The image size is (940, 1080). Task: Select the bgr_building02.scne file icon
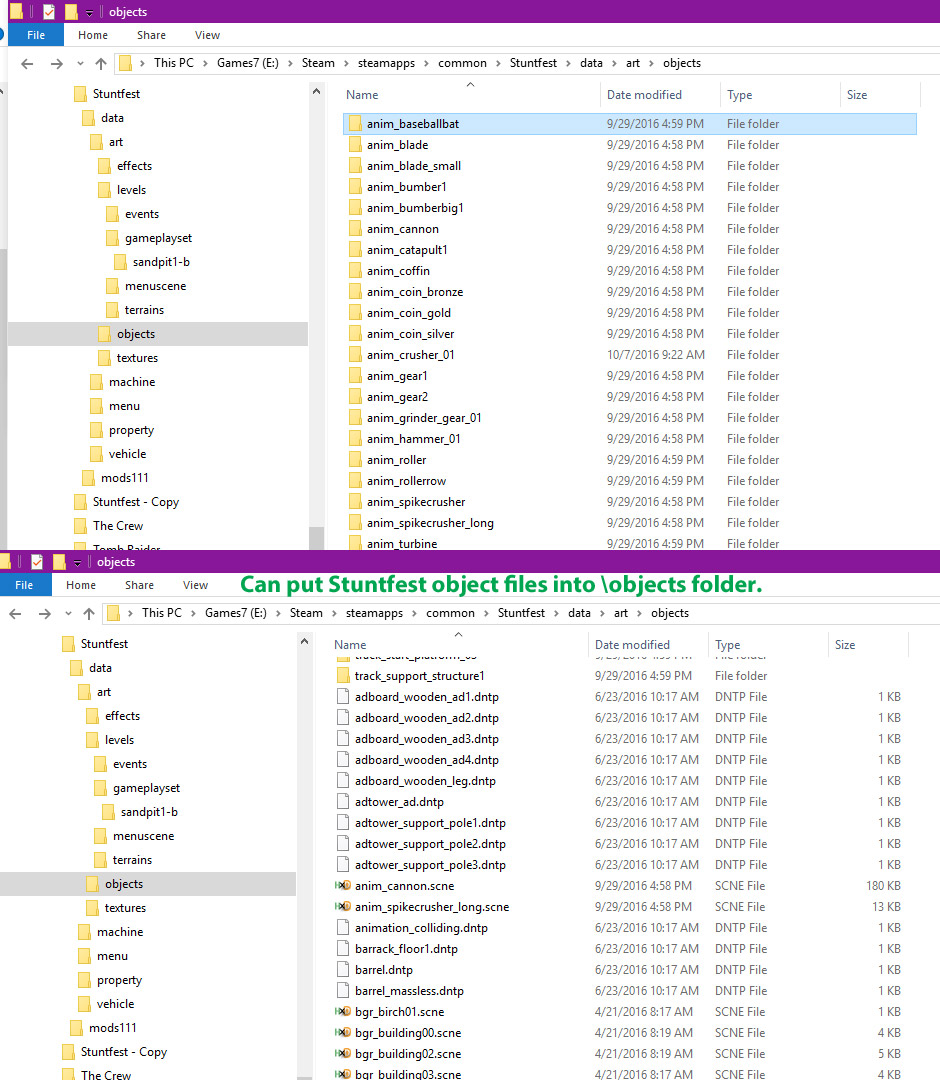(343, 1053)
